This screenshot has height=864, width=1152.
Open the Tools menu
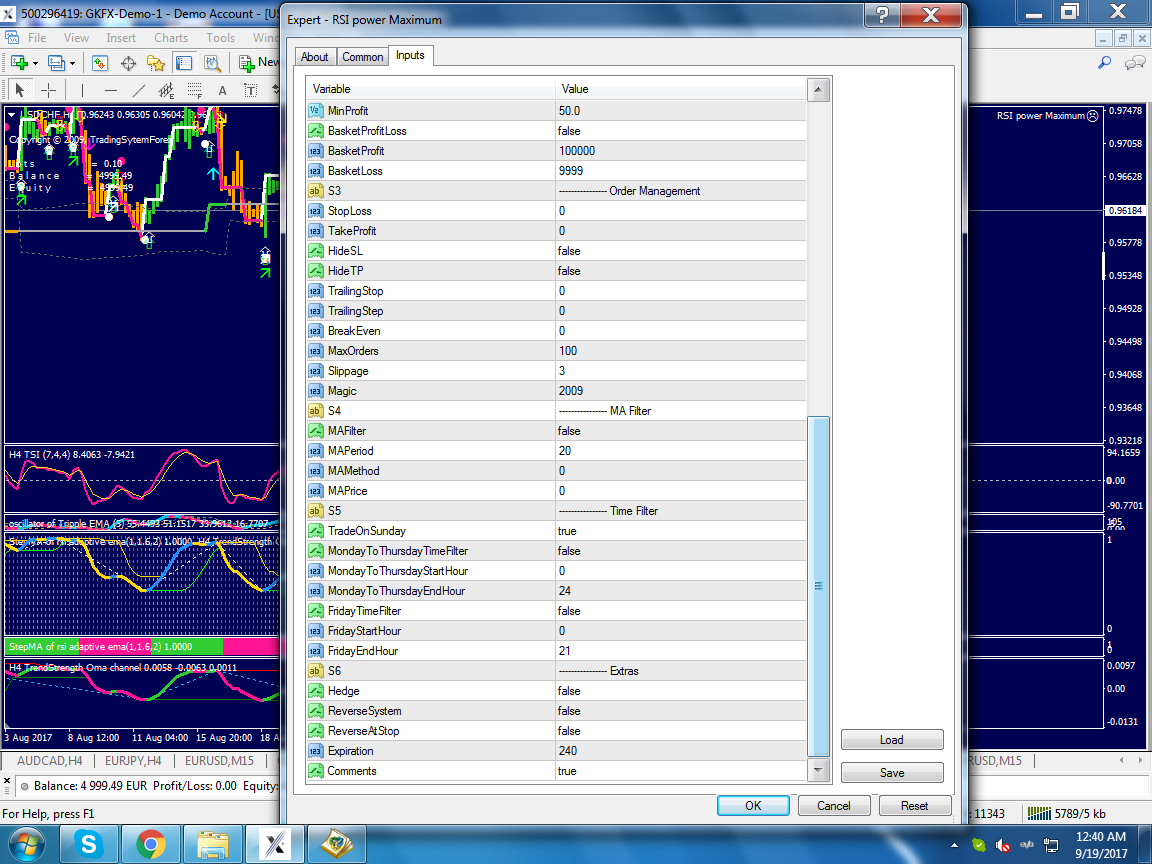pyautogui.click(x=220, y=37)
